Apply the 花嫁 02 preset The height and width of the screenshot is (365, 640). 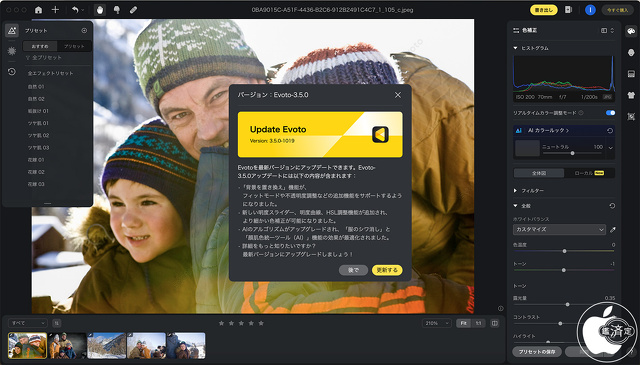pos(36,172)
